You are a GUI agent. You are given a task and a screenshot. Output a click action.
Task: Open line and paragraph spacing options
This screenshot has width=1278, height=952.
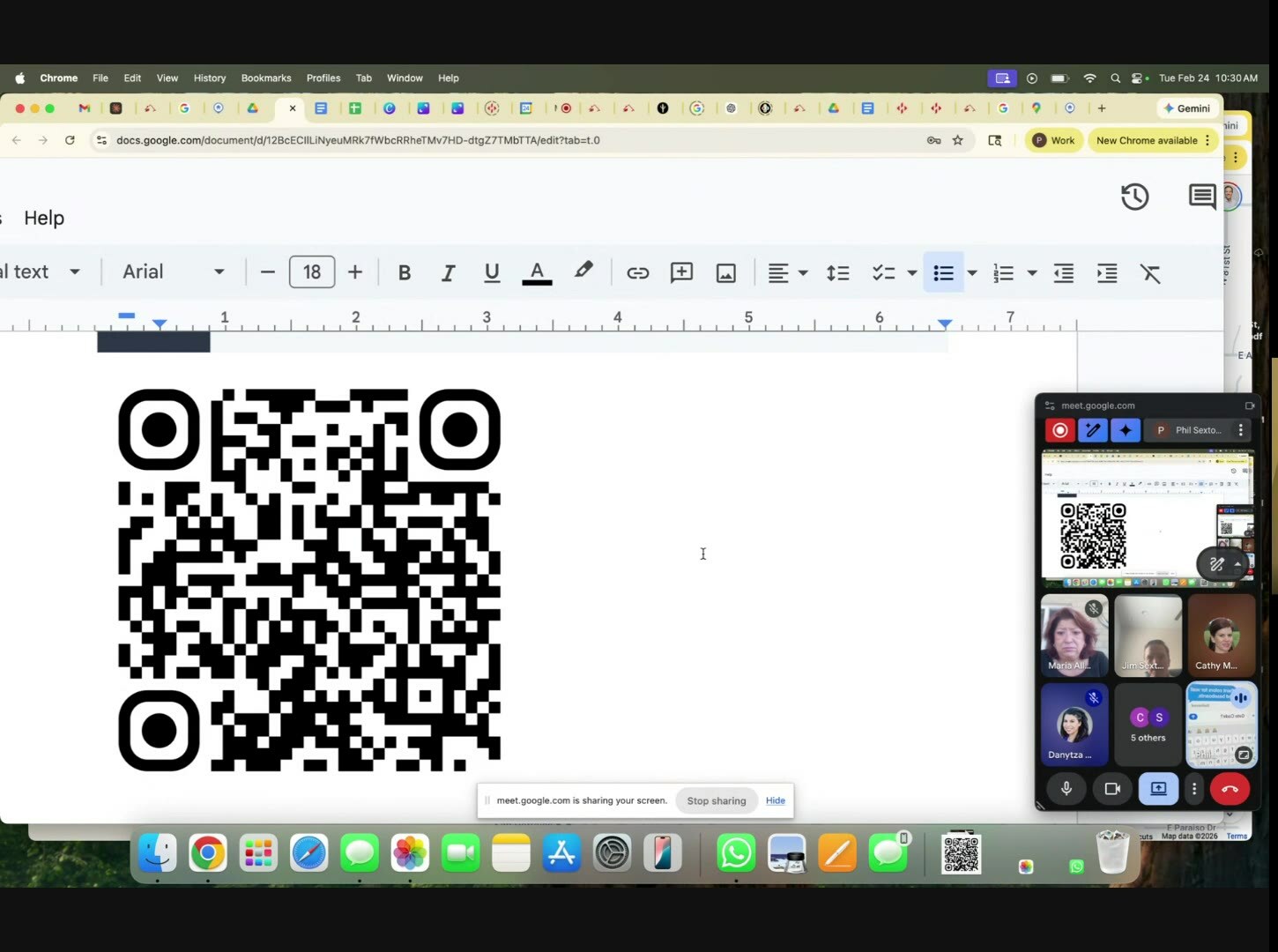click(x=838, y=273)
